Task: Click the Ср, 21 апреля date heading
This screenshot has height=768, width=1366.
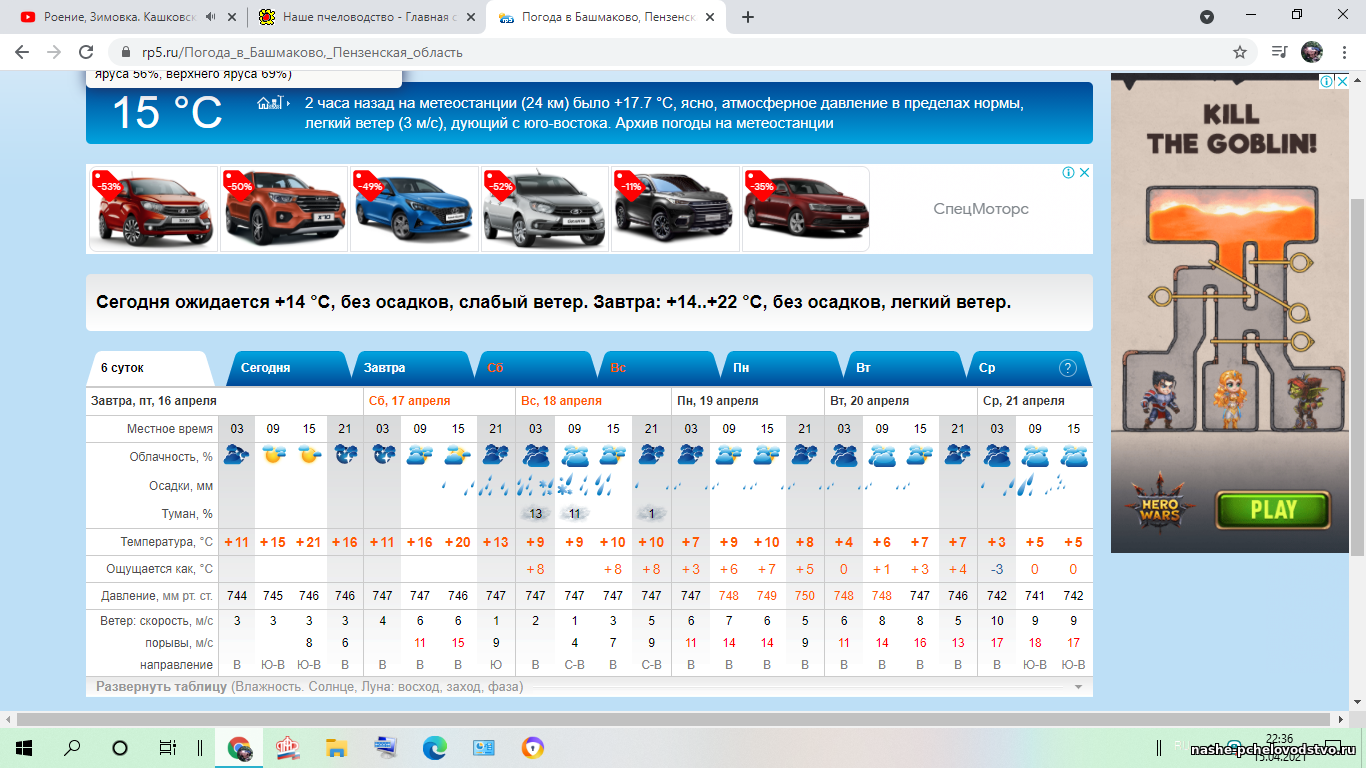Action: coord(1024,401)
